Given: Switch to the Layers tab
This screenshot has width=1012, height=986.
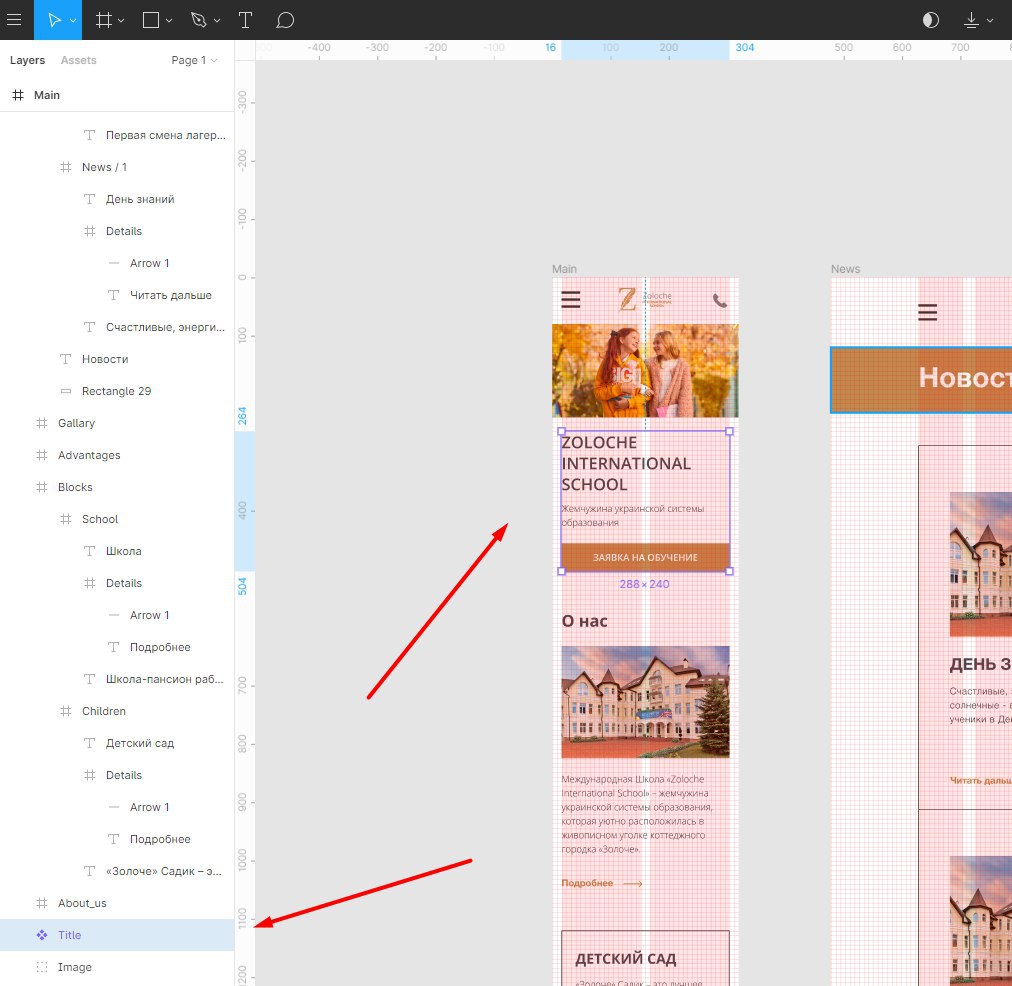Looking at the screenshot, I should click(27, 60).
